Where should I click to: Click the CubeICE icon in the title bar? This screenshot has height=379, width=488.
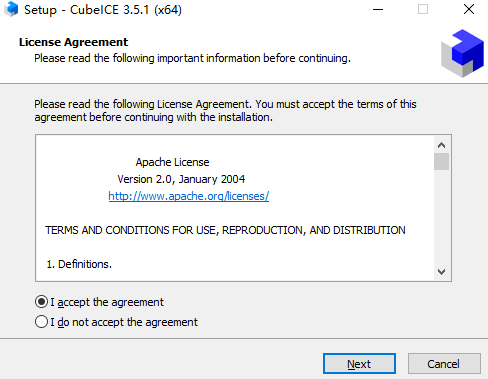(x=11, y=9)
